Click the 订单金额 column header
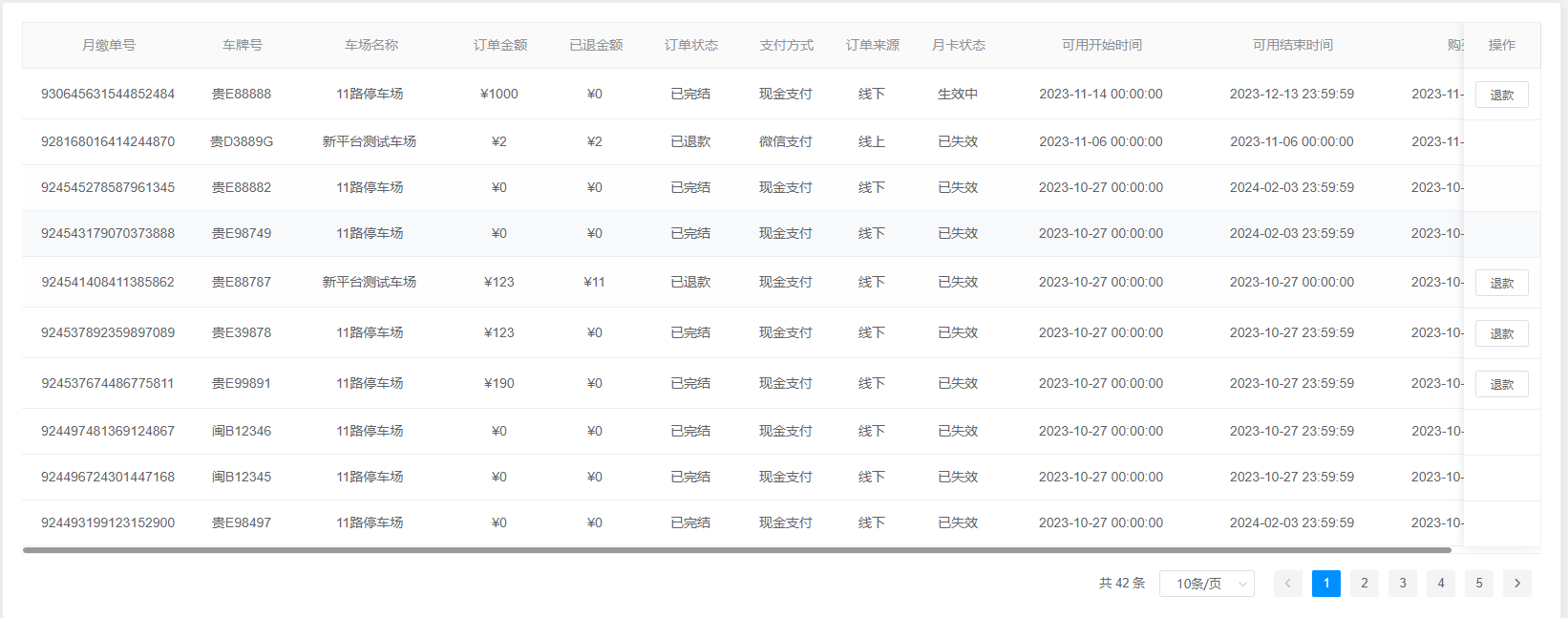Screen dimensions: 1568x618 (499, 45)
